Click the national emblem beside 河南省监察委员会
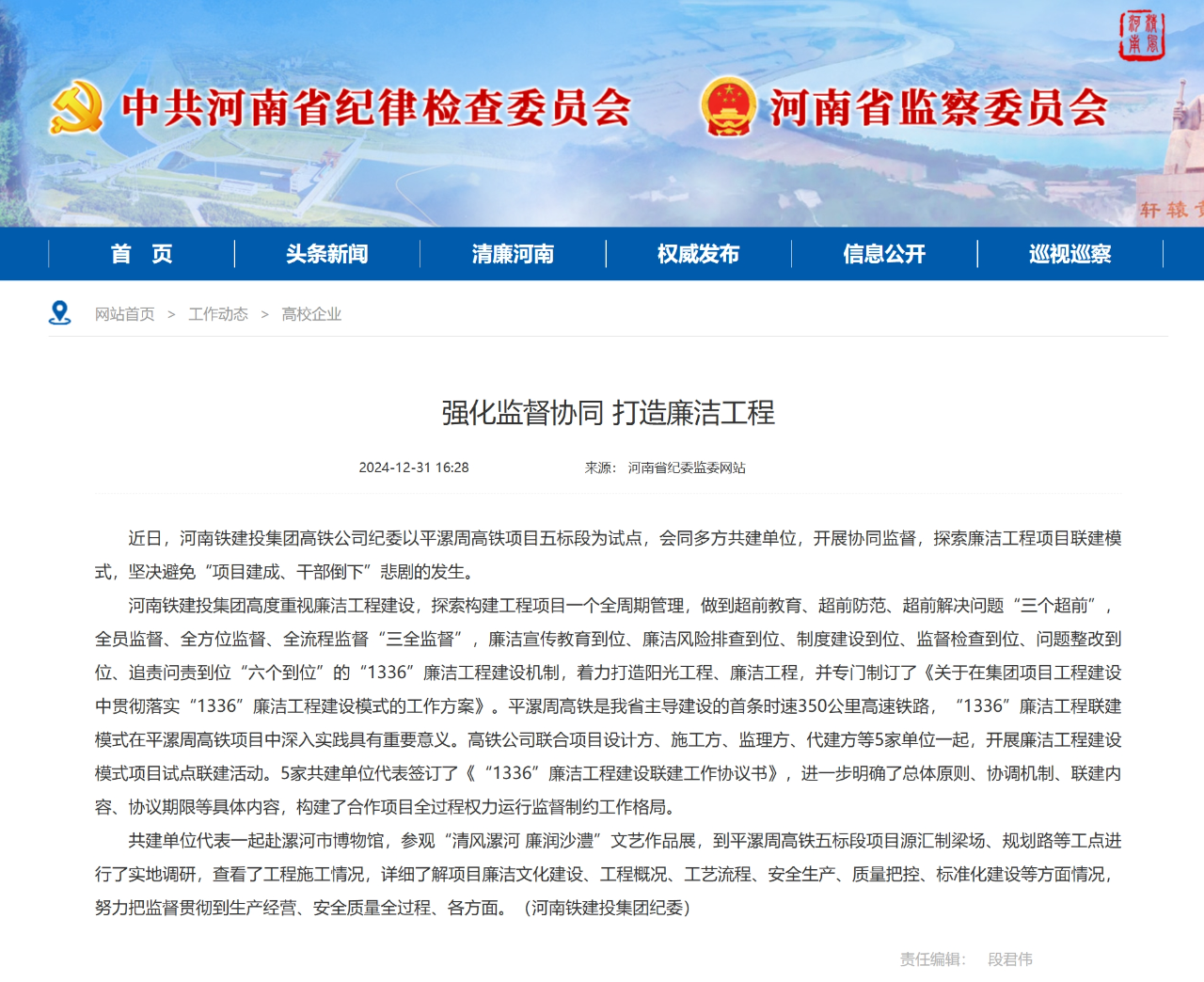Image resolution: width=1204 pixels, height=982 pixels. (x=728, y=106)
